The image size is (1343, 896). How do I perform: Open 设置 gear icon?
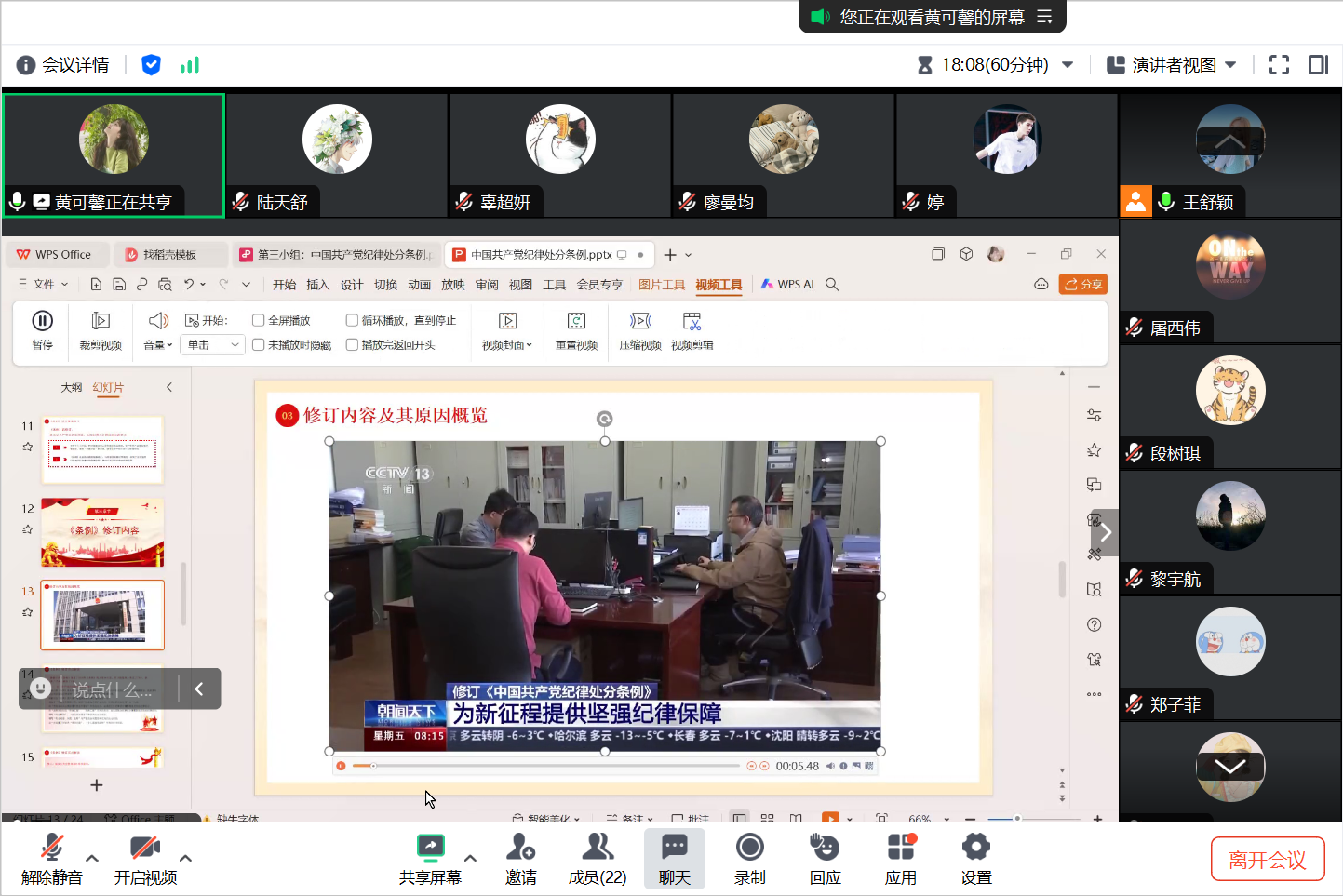pos(975,848)
